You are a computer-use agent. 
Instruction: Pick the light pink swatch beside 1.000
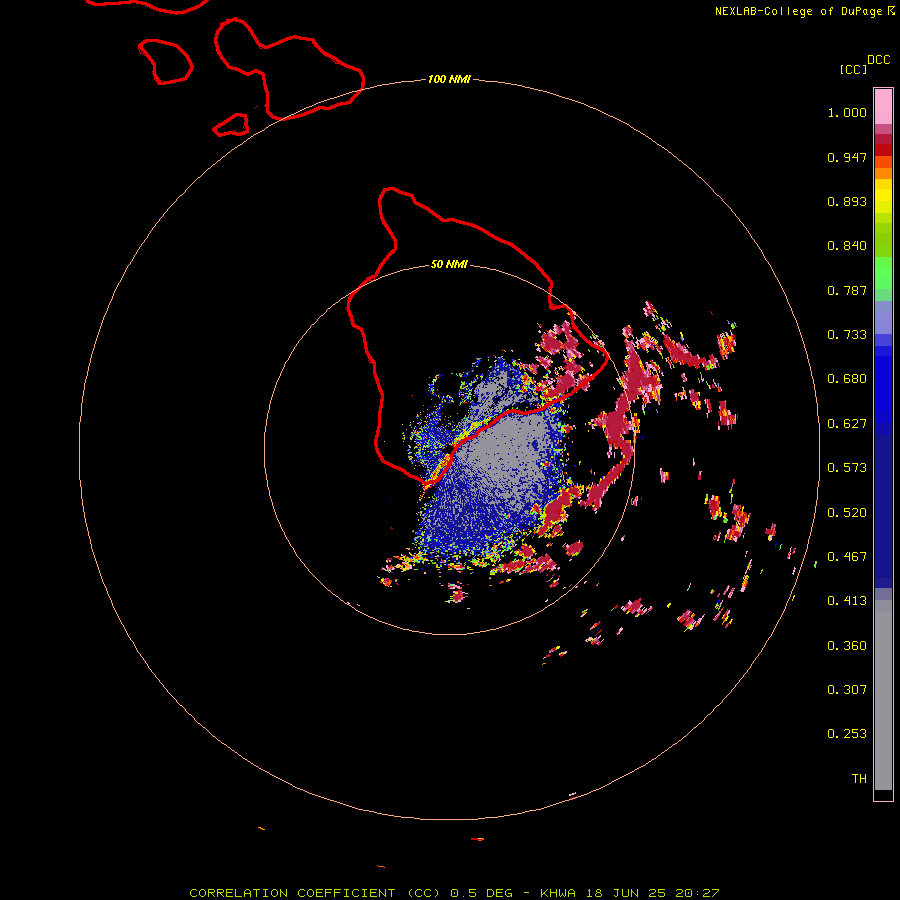point(883,107)
